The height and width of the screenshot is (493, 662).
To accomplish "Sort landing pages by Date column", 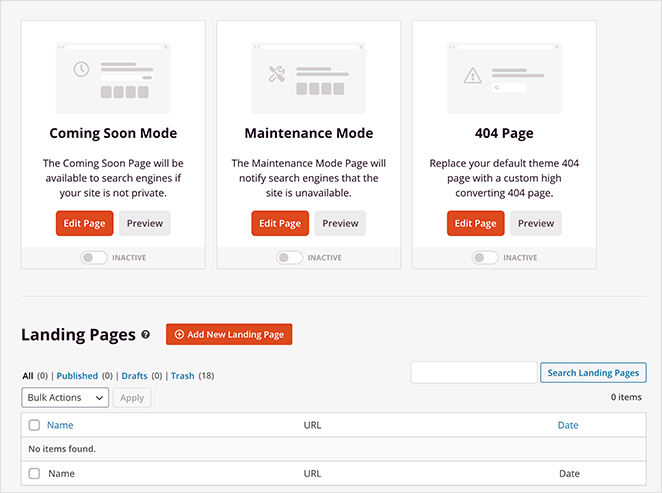I will click(568, 425).
